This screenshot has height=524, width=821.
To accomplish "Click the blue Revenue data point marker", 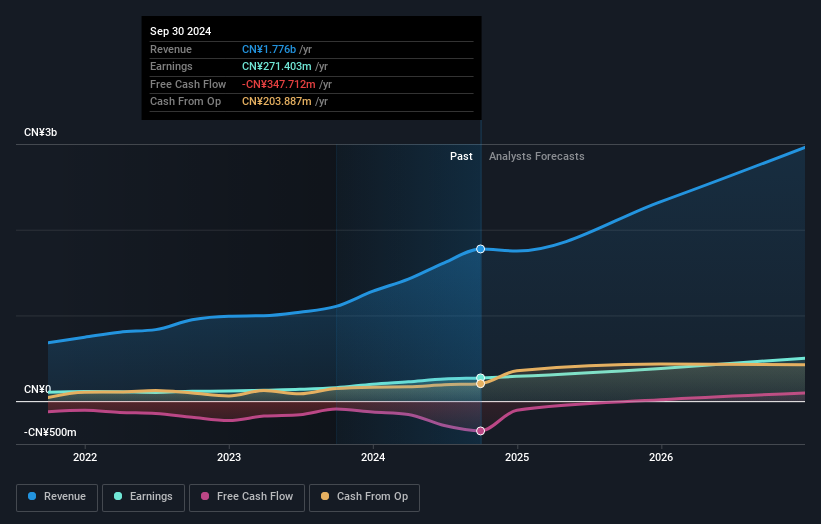I will pyautogui.click(x=480, y=249).
